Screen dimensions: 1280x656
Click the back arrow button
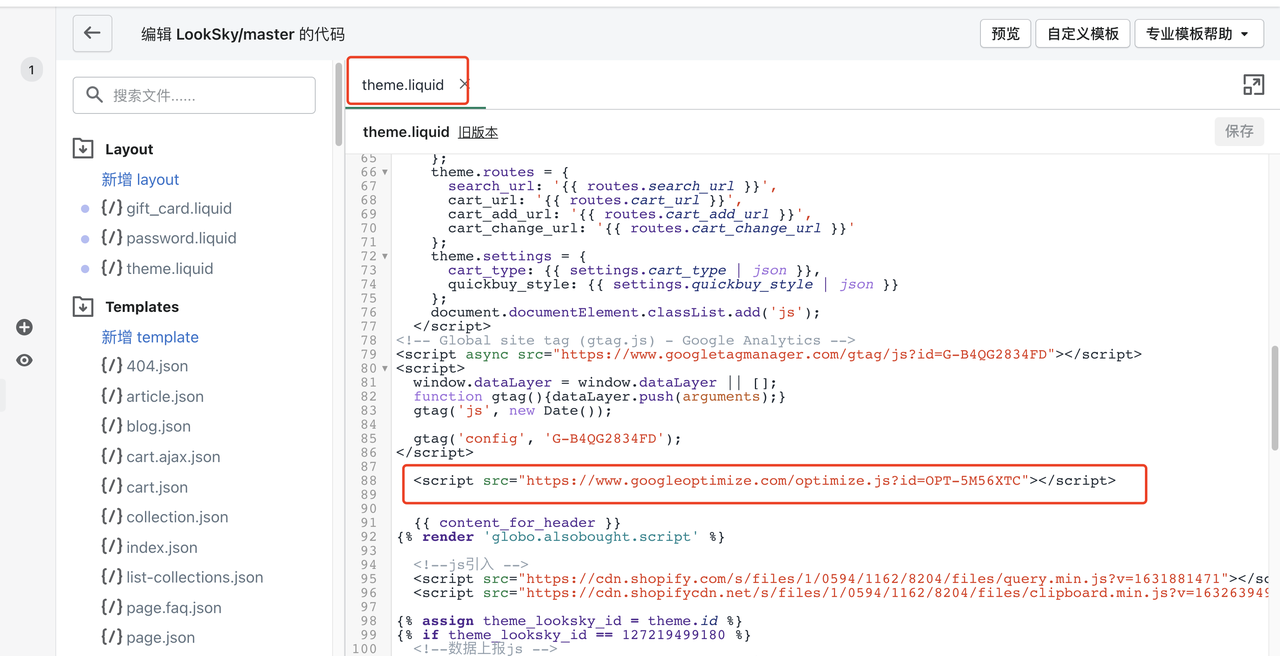(x=92, y=33)
